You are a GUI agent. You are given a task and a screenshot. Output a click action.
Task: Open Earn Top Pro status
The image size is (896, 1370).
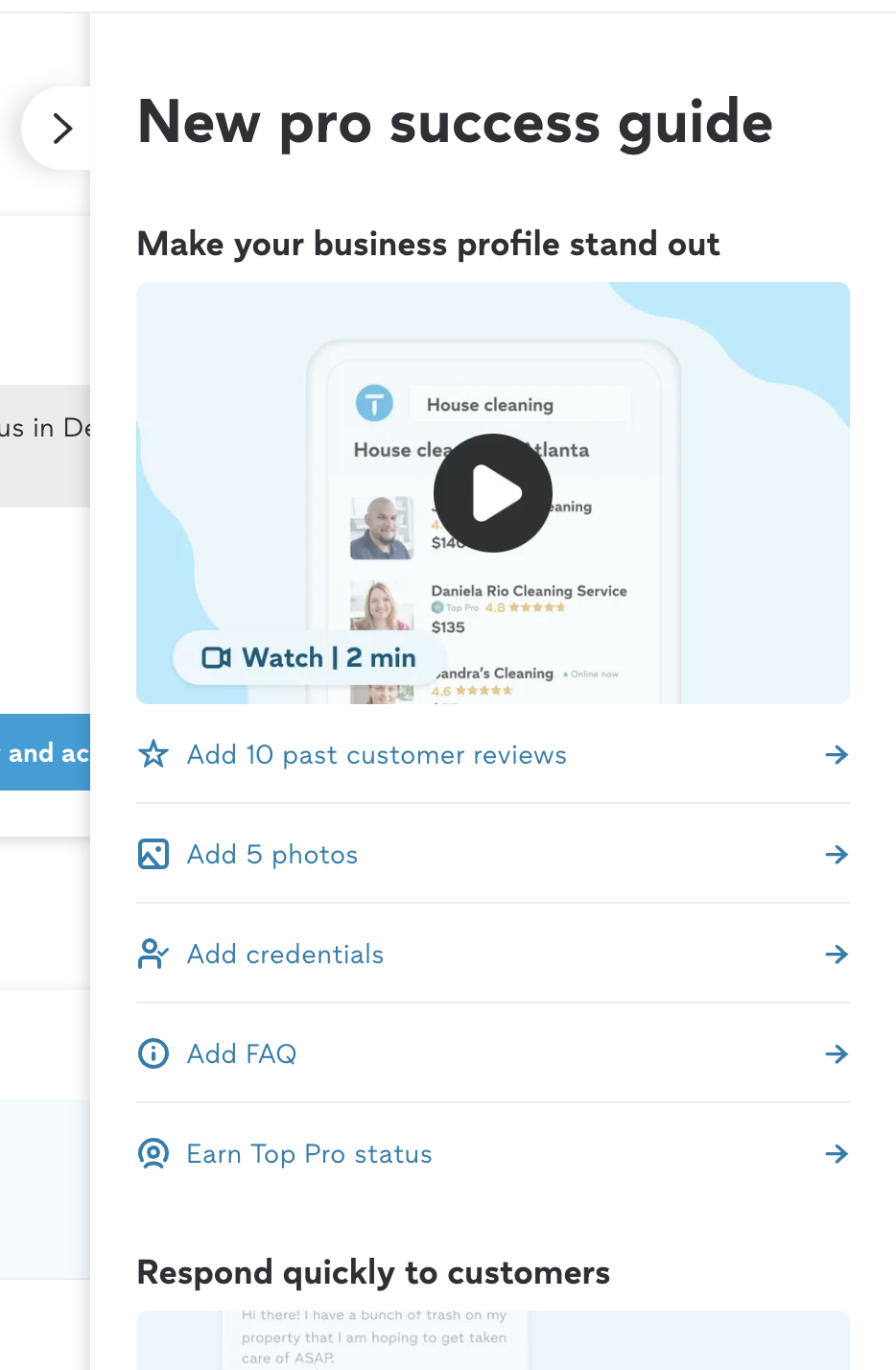pyautogui.click(x=309, y=1154)
